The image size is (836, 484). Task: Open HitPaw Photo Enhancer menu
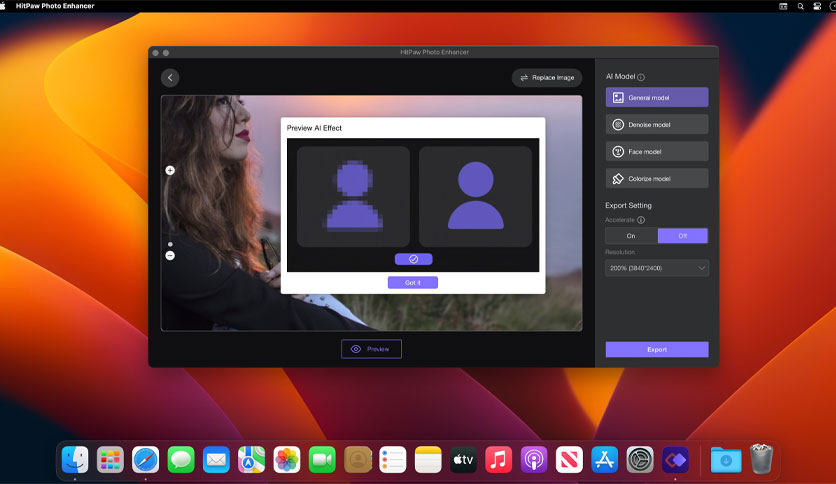55,6
